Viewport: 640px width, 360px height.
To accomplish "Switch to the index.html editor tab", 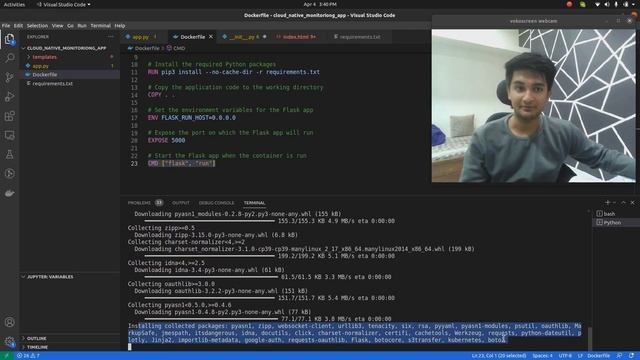I will [x=296, y=37].
